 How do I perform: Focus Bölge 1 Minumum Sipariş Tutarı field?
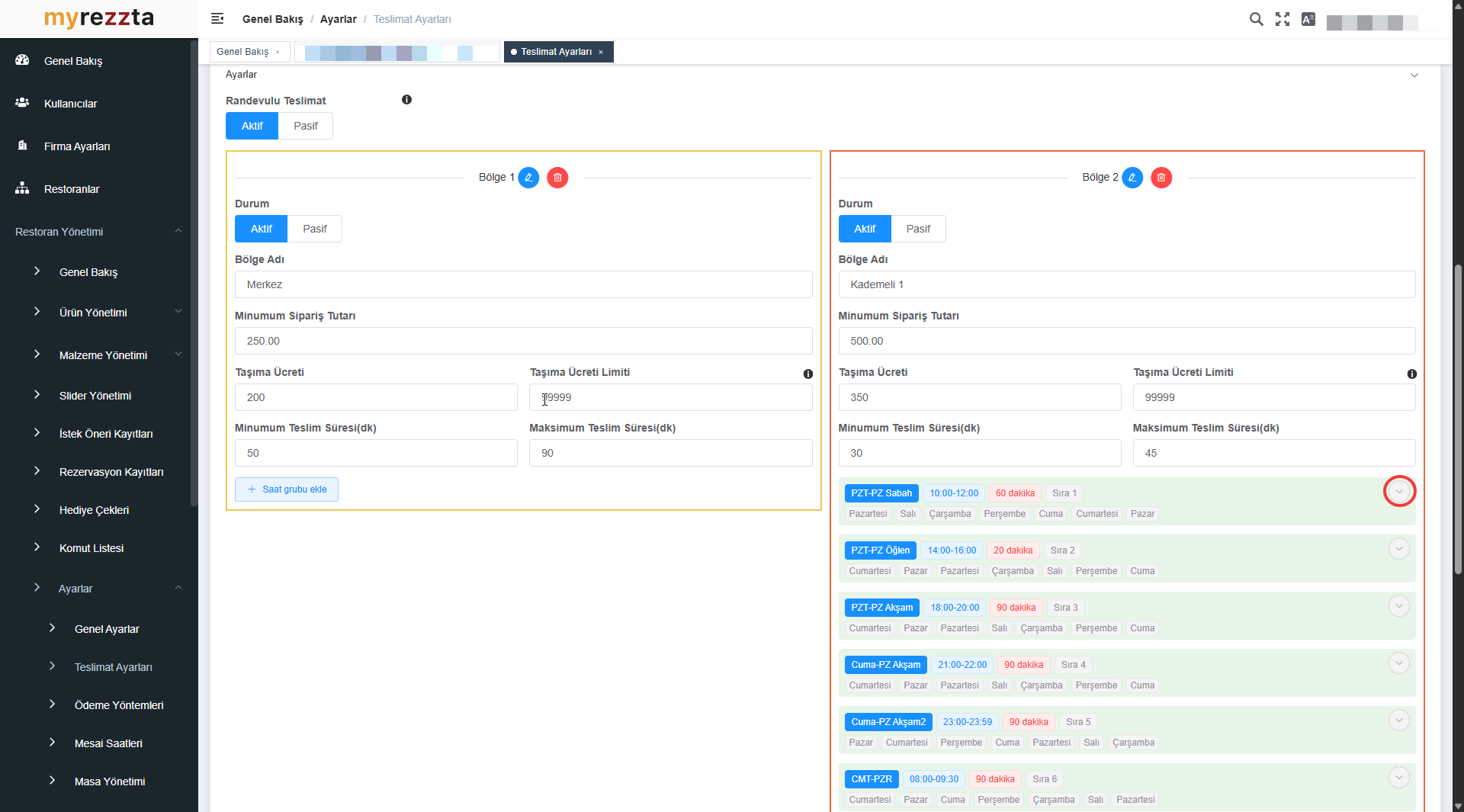[x=523, y=341]
